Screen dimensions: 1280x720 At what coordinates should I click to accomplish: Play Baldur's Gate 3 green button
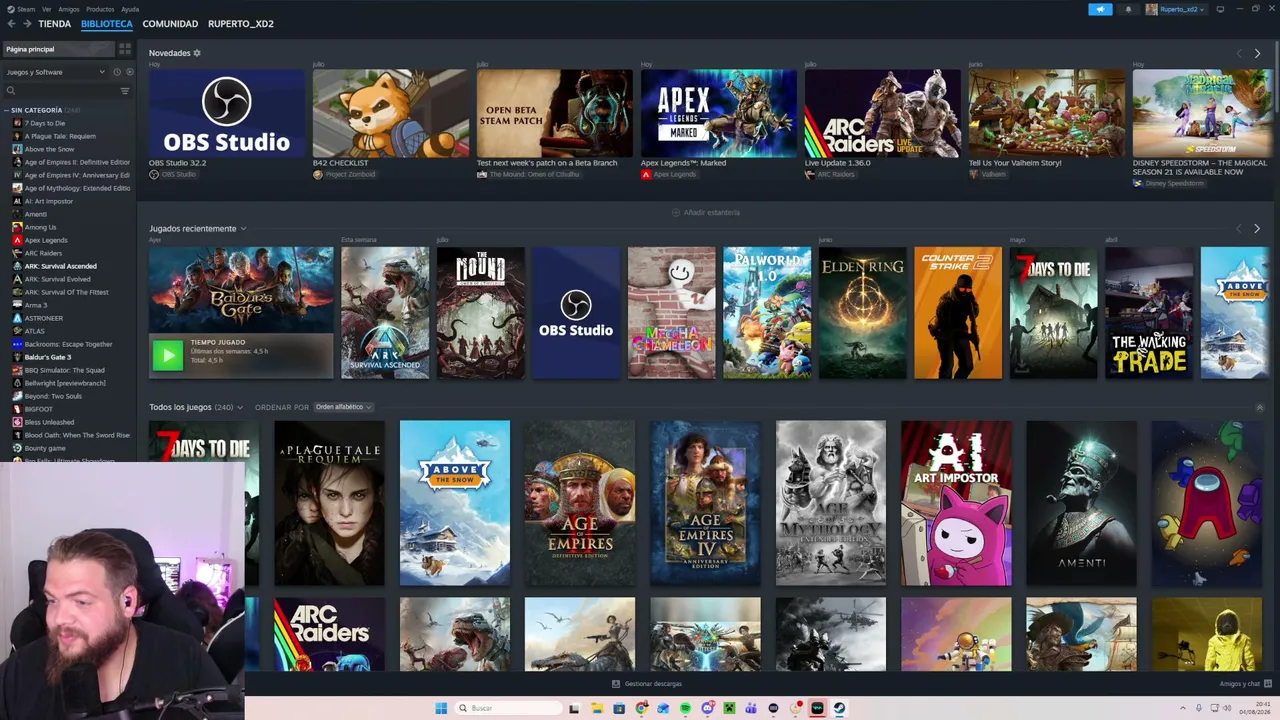(168, 355)
